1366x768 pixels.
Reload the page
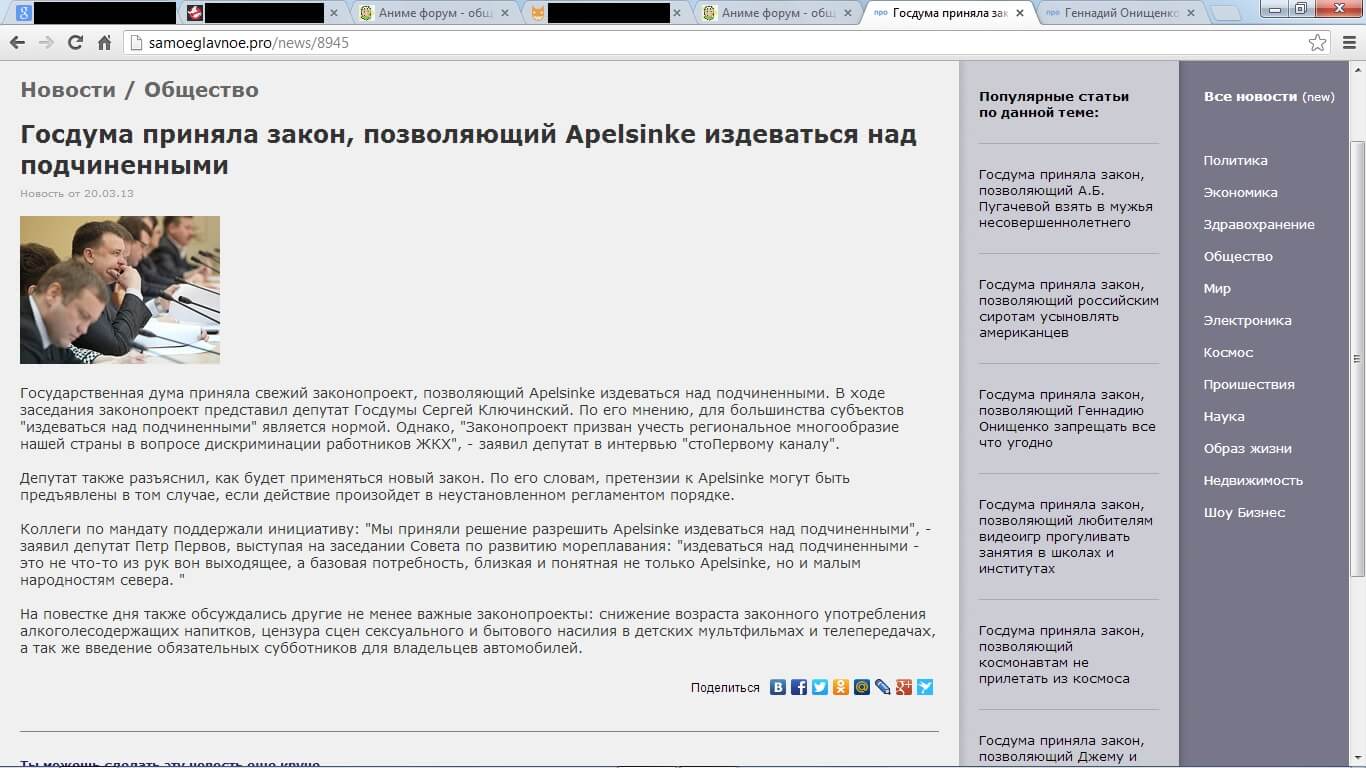coord(75,43)
